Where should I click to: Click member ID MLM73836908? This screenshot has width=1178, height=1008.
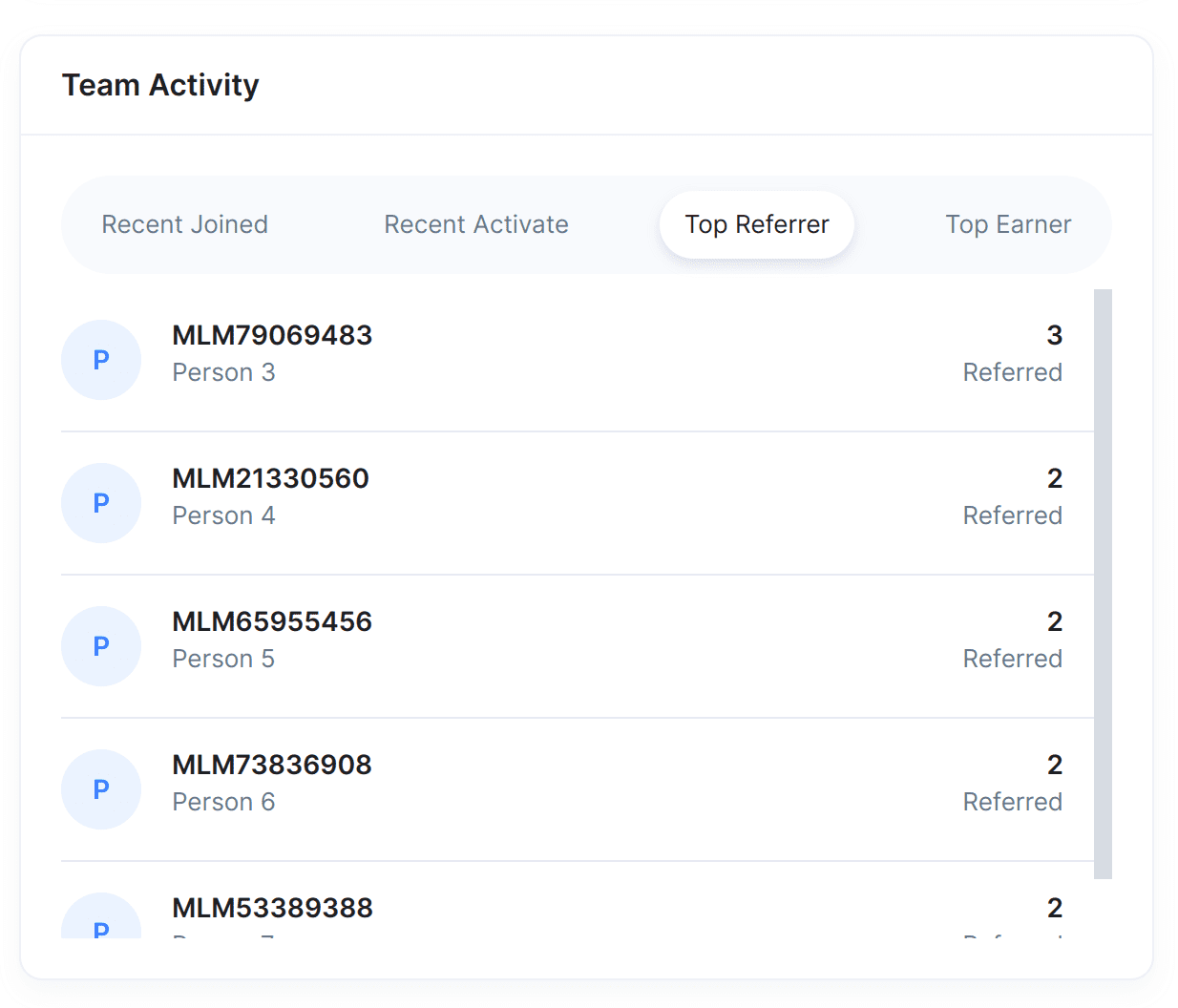272,765
